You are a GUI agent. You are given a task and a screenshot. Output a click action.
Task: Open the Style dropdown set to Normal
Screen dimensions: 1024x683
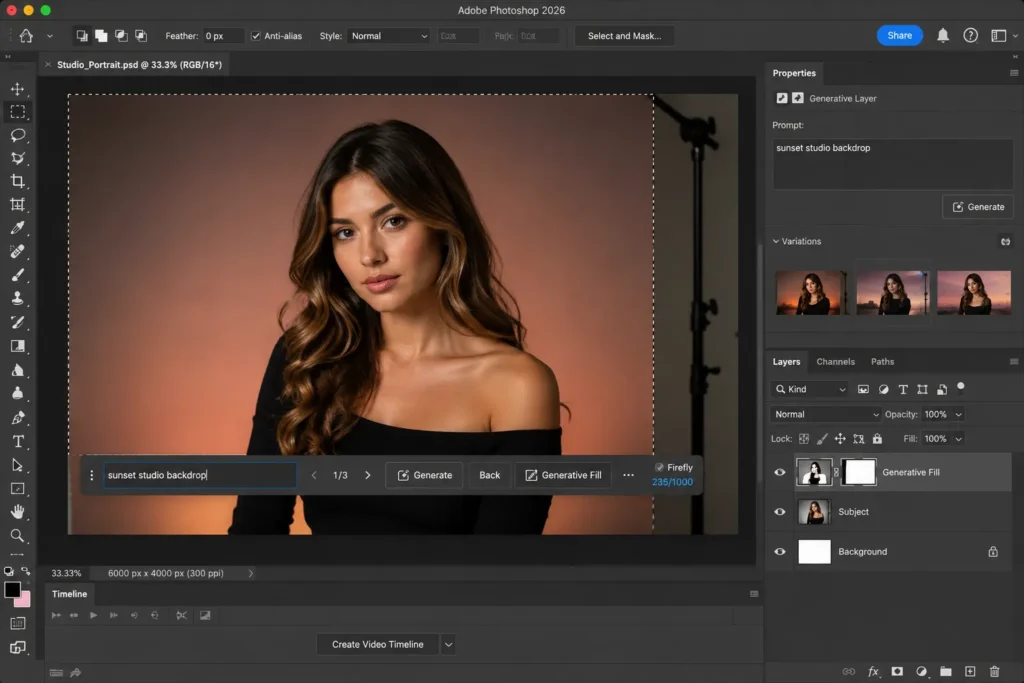(x=389, y=36)
